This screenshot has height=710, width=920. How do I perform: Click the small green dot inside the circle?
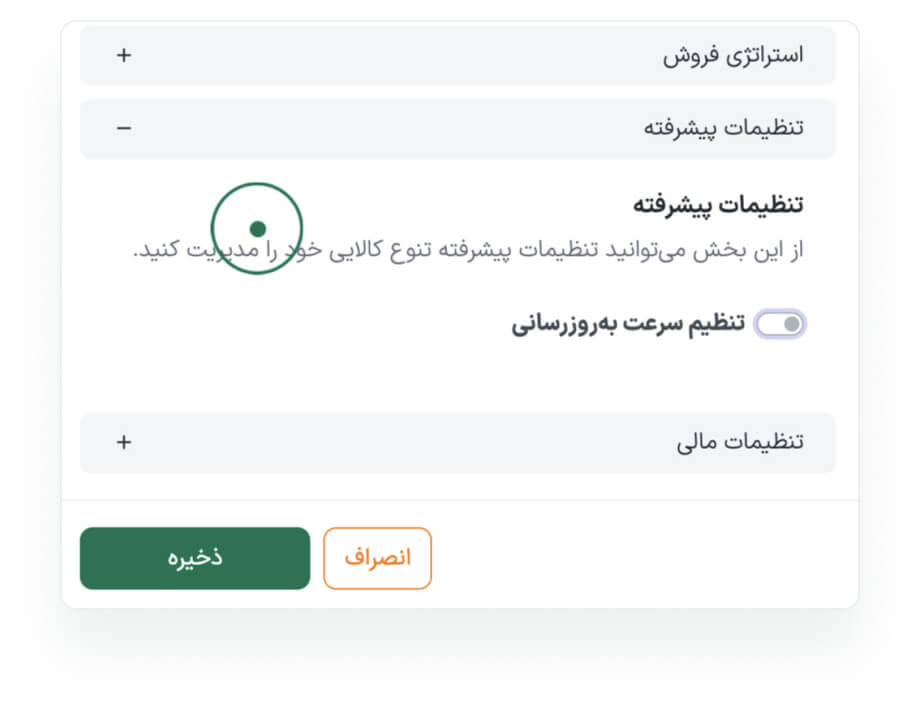tap(257, 229)
